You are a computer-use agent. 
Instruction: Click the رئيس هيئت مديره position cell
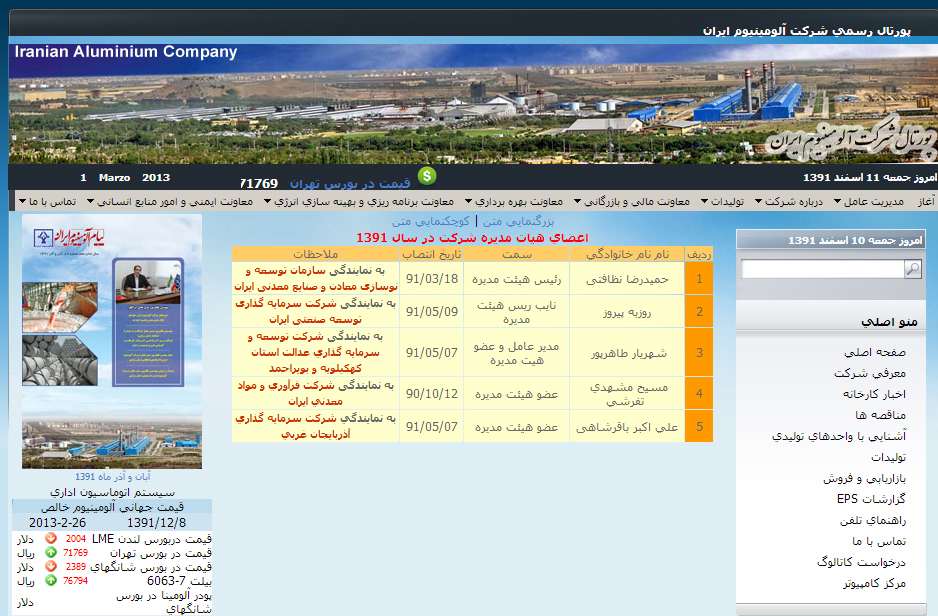click(516, 279)
